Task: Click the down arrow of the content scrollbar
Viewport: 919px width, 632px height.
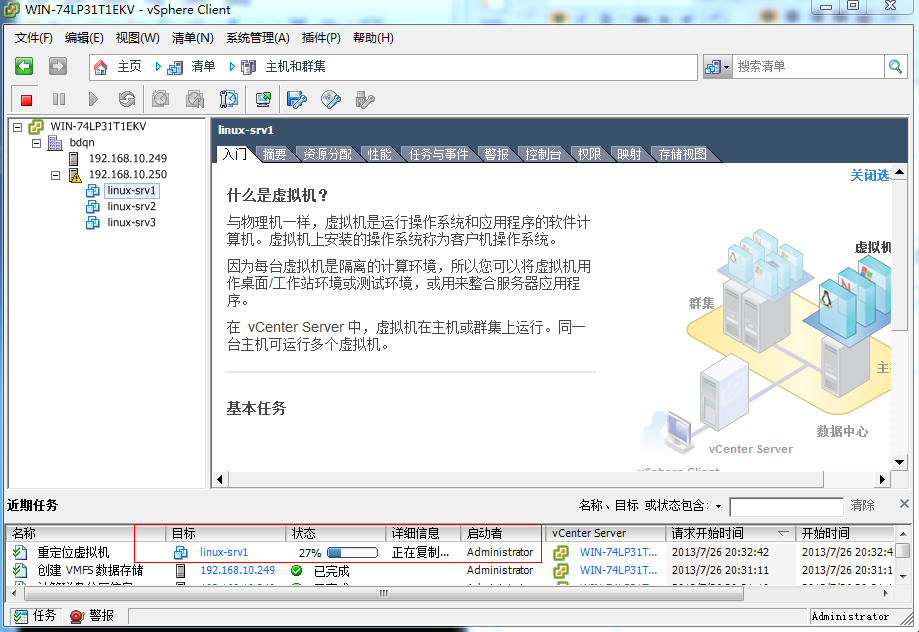Action: tap(899, 462)
